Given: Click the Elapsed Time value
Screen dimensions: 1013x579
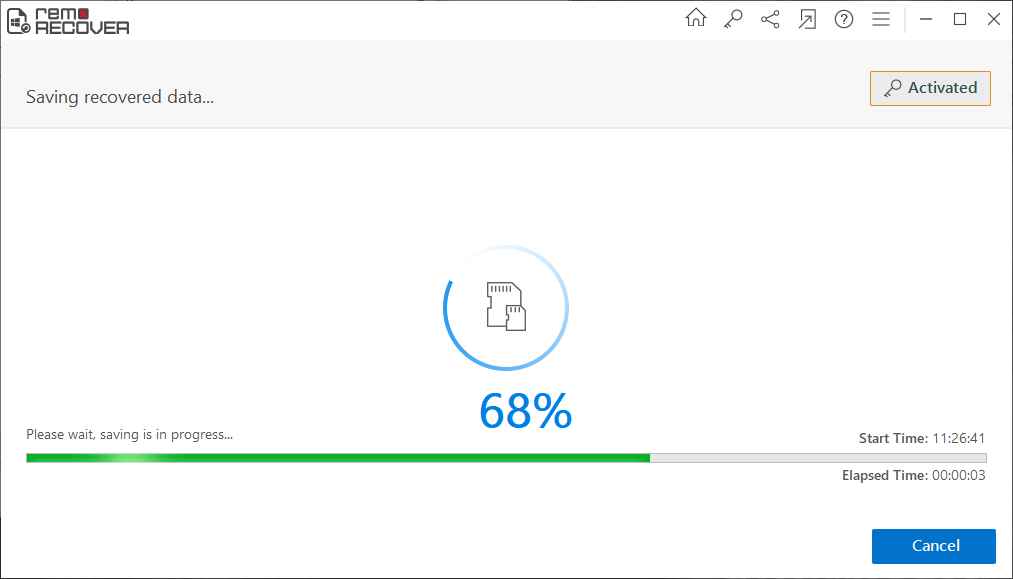Looking at the screenshot, I should pos(958,475).
